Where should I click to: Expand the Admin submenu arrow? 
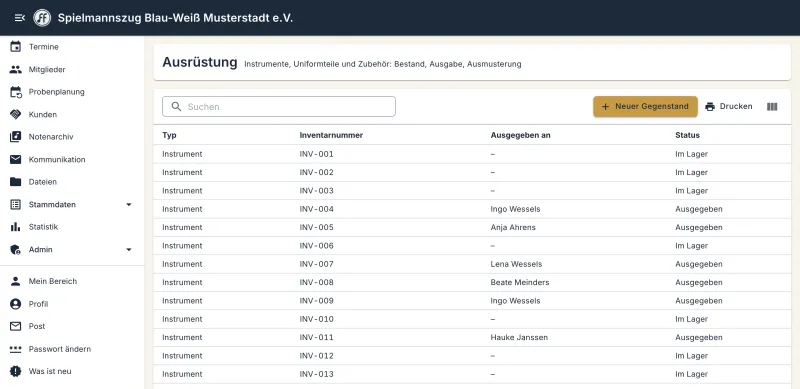coord(129,250)
